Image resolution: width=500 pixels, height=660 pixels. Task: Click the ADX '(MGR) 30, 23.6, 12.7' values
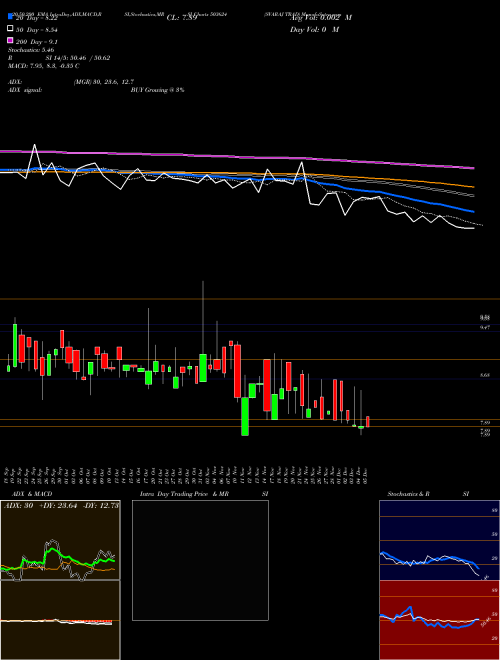(104, 82)
